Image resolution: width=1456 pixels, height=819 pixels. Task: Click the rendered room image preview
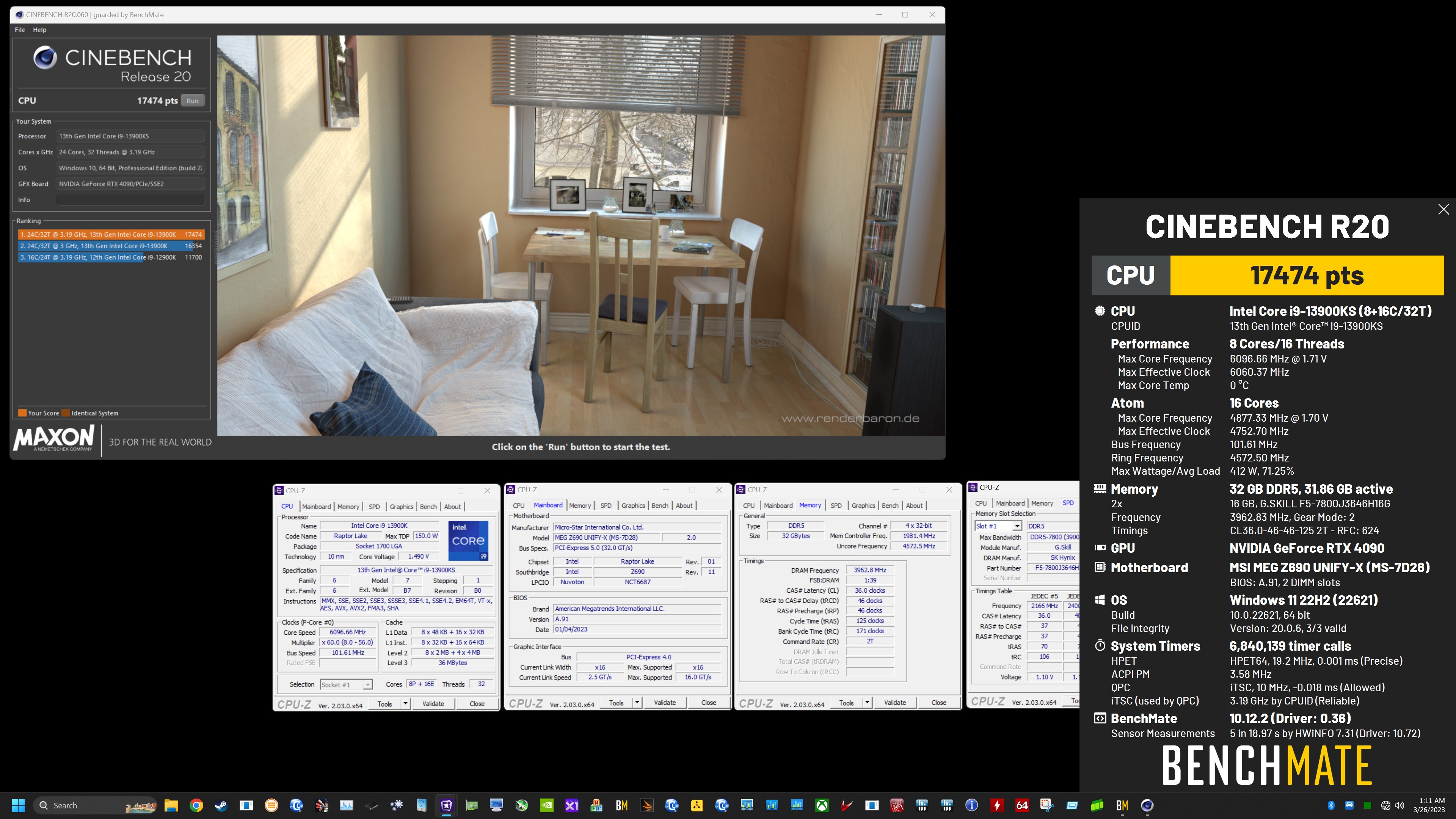(581, 235)
